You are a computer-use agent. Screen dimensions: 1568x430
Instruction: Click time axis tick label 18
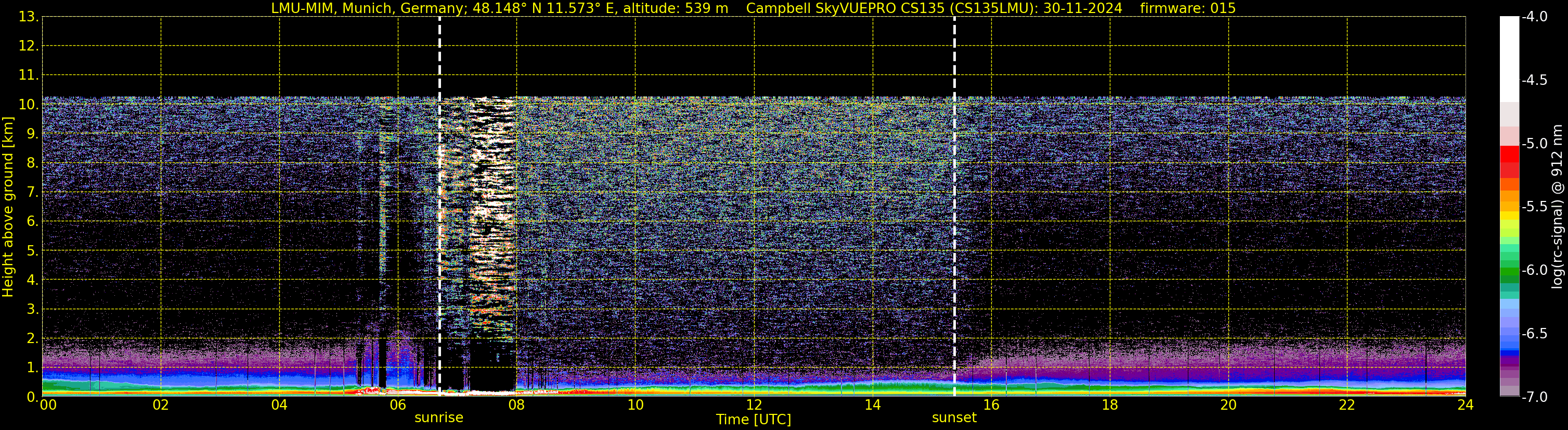click(1110, 405)
